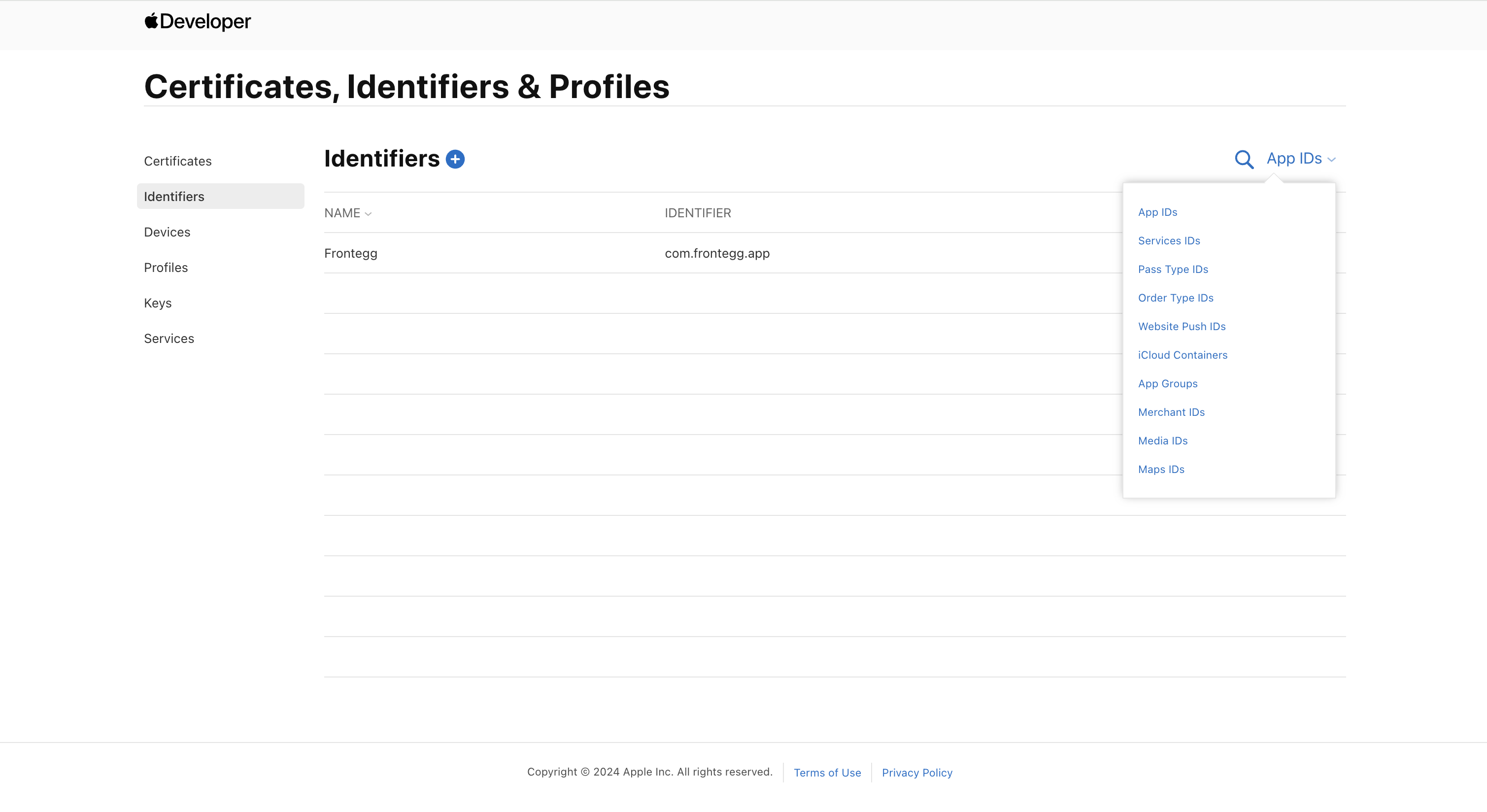Screen dimensions: 1487x812
Task: Open the Certificates sidebar section
Action: point(178,161)
